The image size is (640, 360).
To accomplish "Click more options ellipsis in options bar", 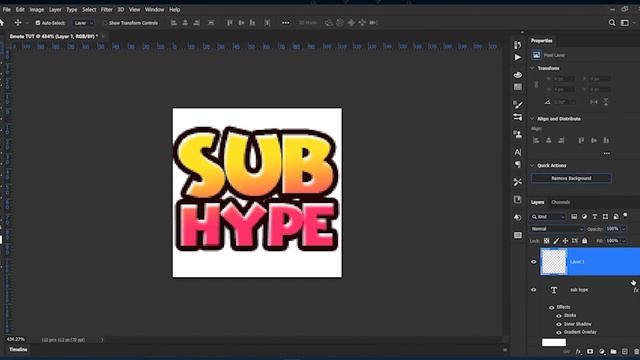I will [286, 23].
